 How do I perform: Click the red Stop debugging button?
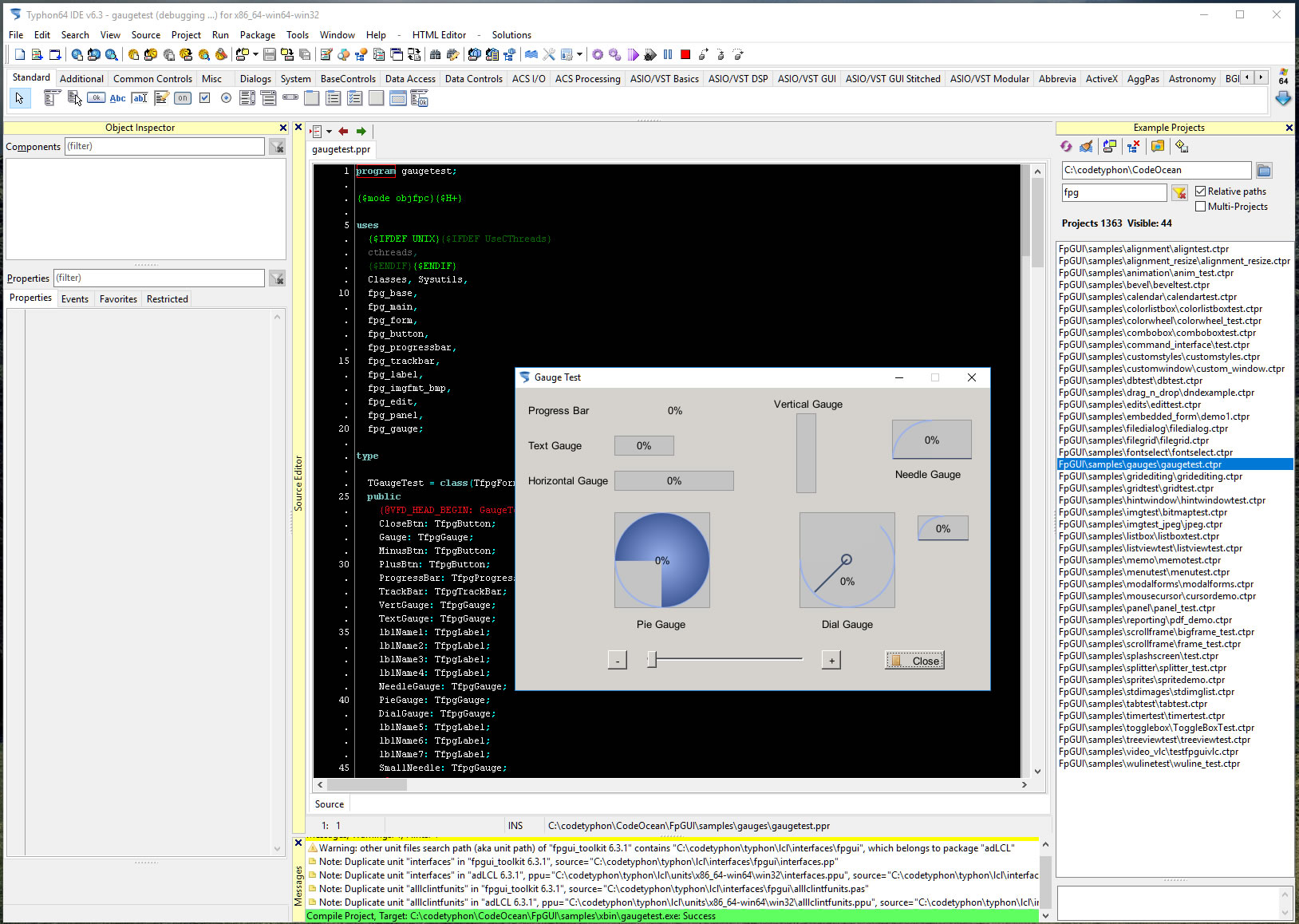coord(685,54)
